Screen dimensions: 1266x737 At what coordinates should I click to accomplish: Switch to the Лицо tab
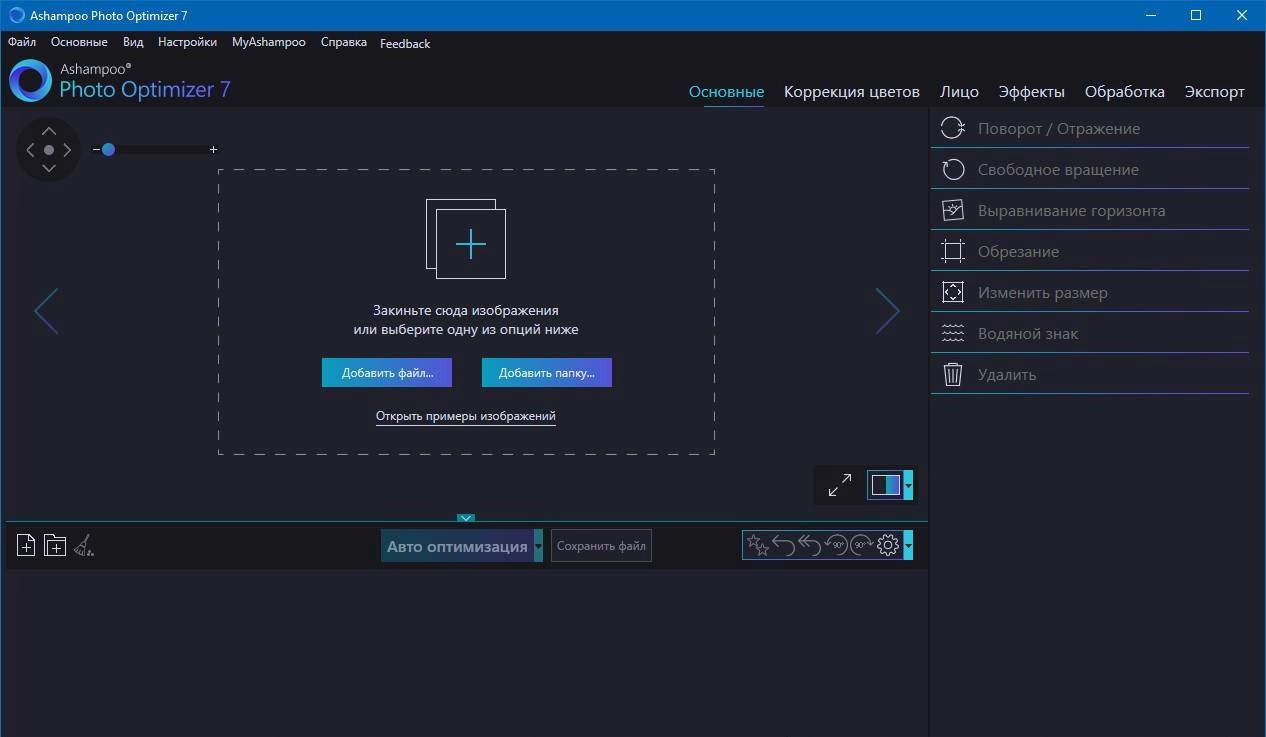pyautogui.click(x=959, y=91)
